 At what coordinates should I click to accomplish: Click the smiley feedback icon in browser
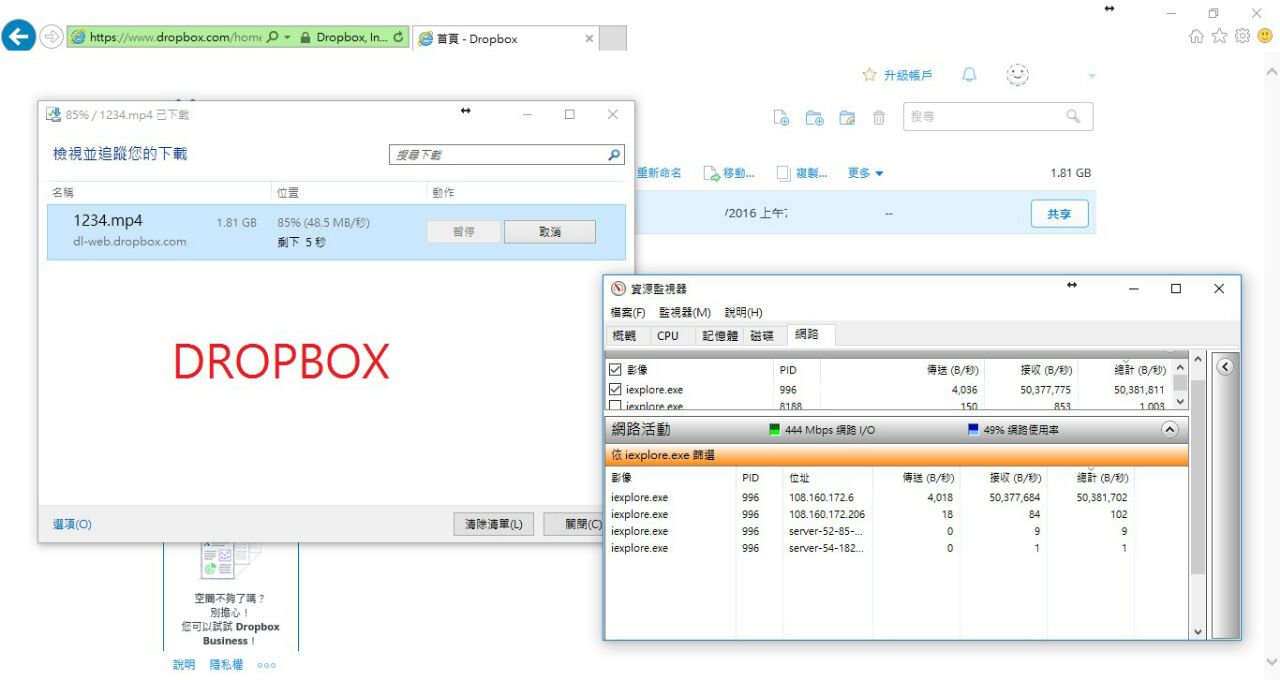pos(1265,36)
